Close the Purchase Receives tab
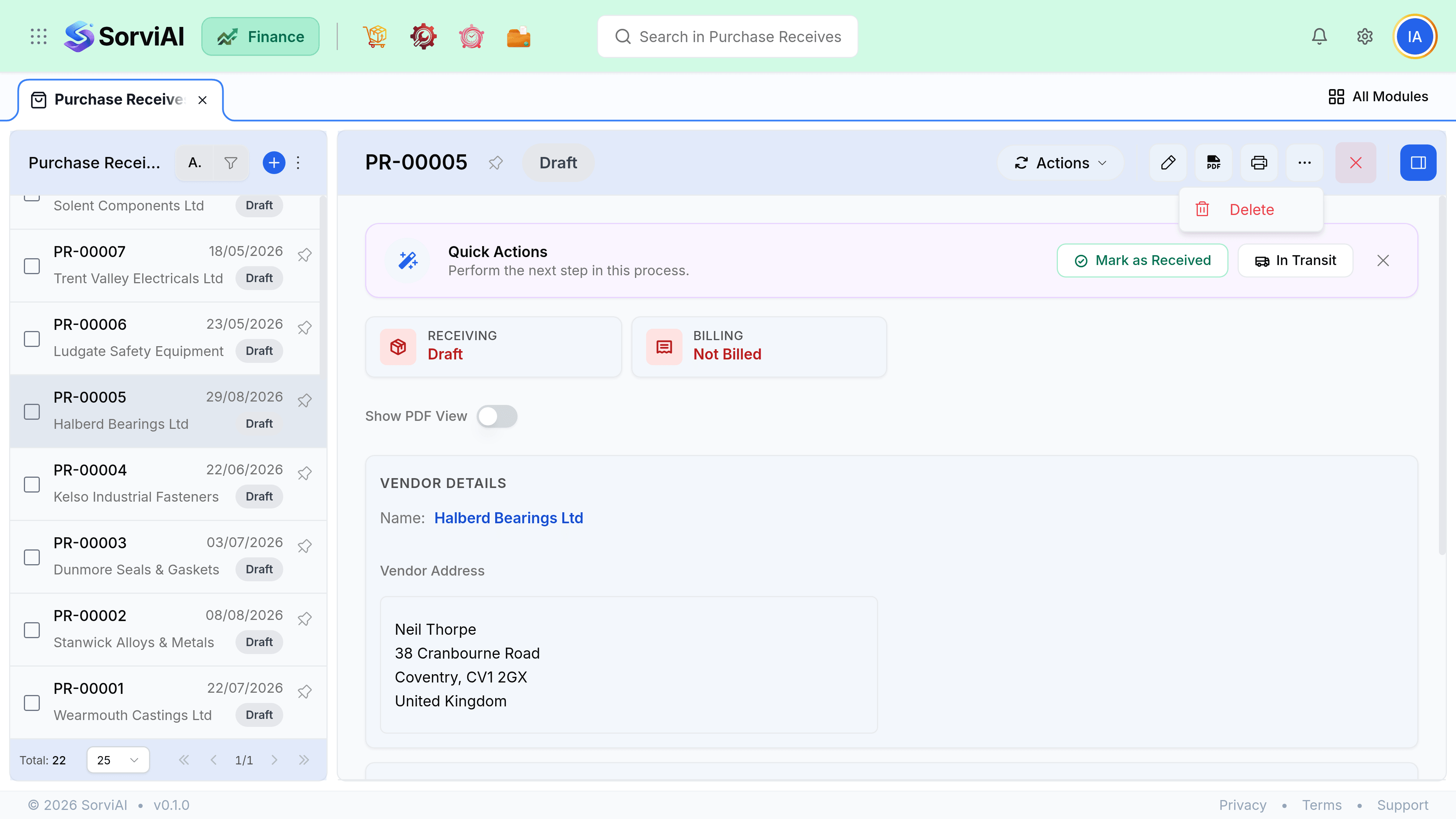 (202, 100)
